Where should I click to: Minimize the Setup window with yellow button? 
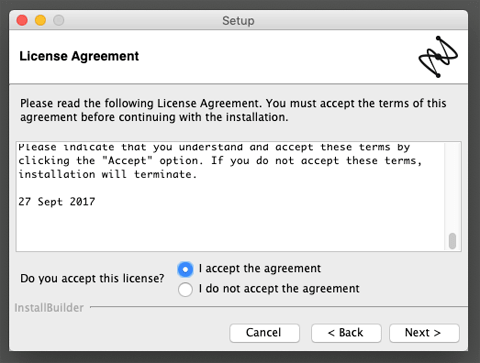click(x=40, y=20)
